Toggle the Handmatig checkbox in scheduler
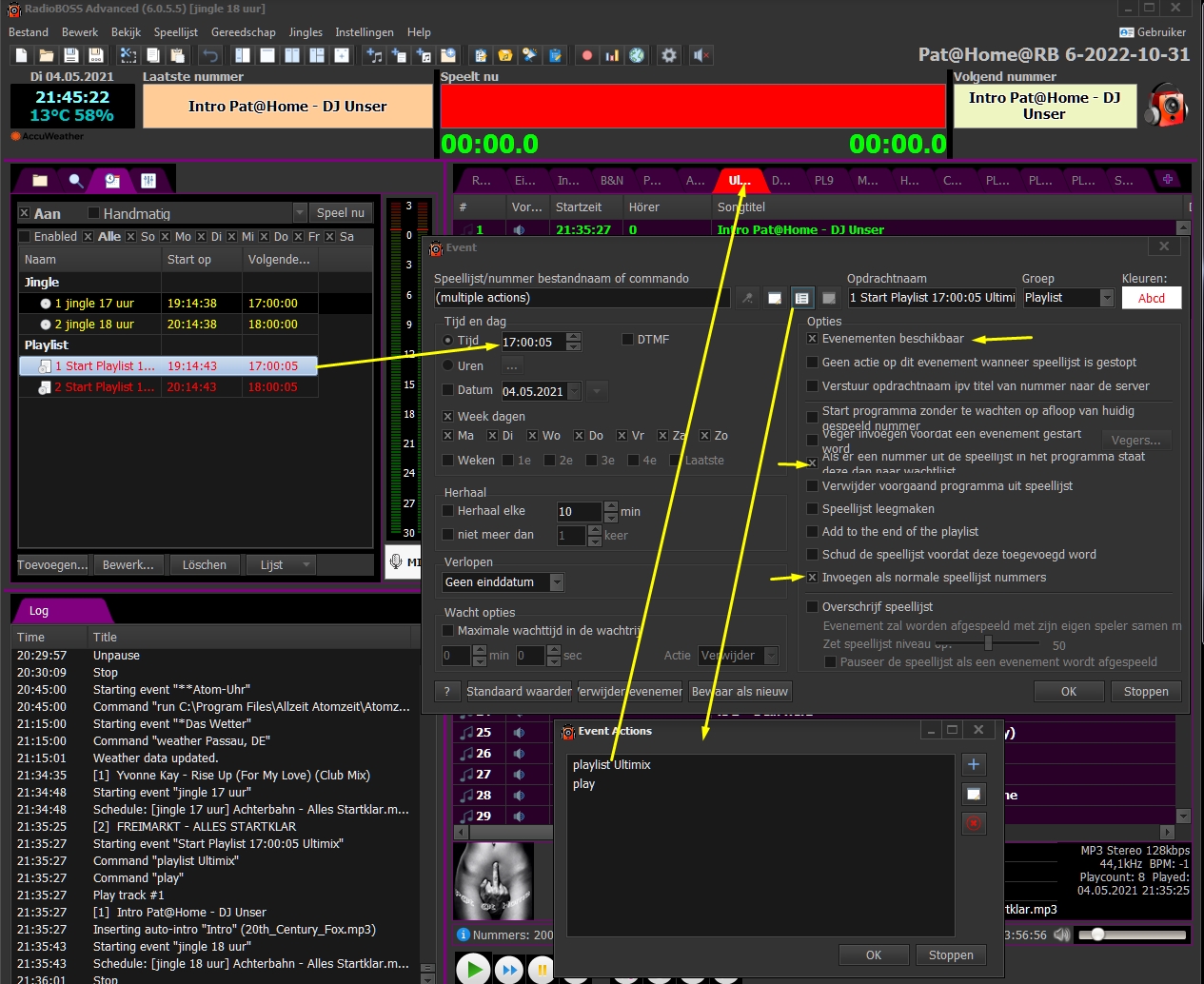Image resolution: width=1204 pixels, height=984 pixels. click(x=93, y=213)
